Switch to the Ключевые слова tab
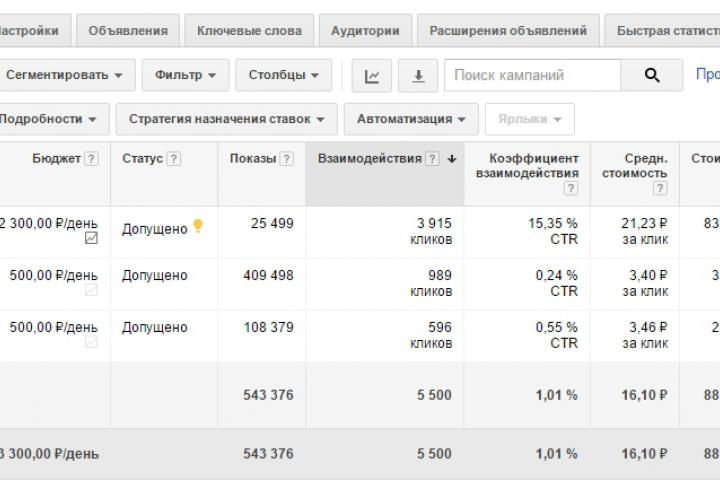The image size is (720, 480). tap(249, 31)
